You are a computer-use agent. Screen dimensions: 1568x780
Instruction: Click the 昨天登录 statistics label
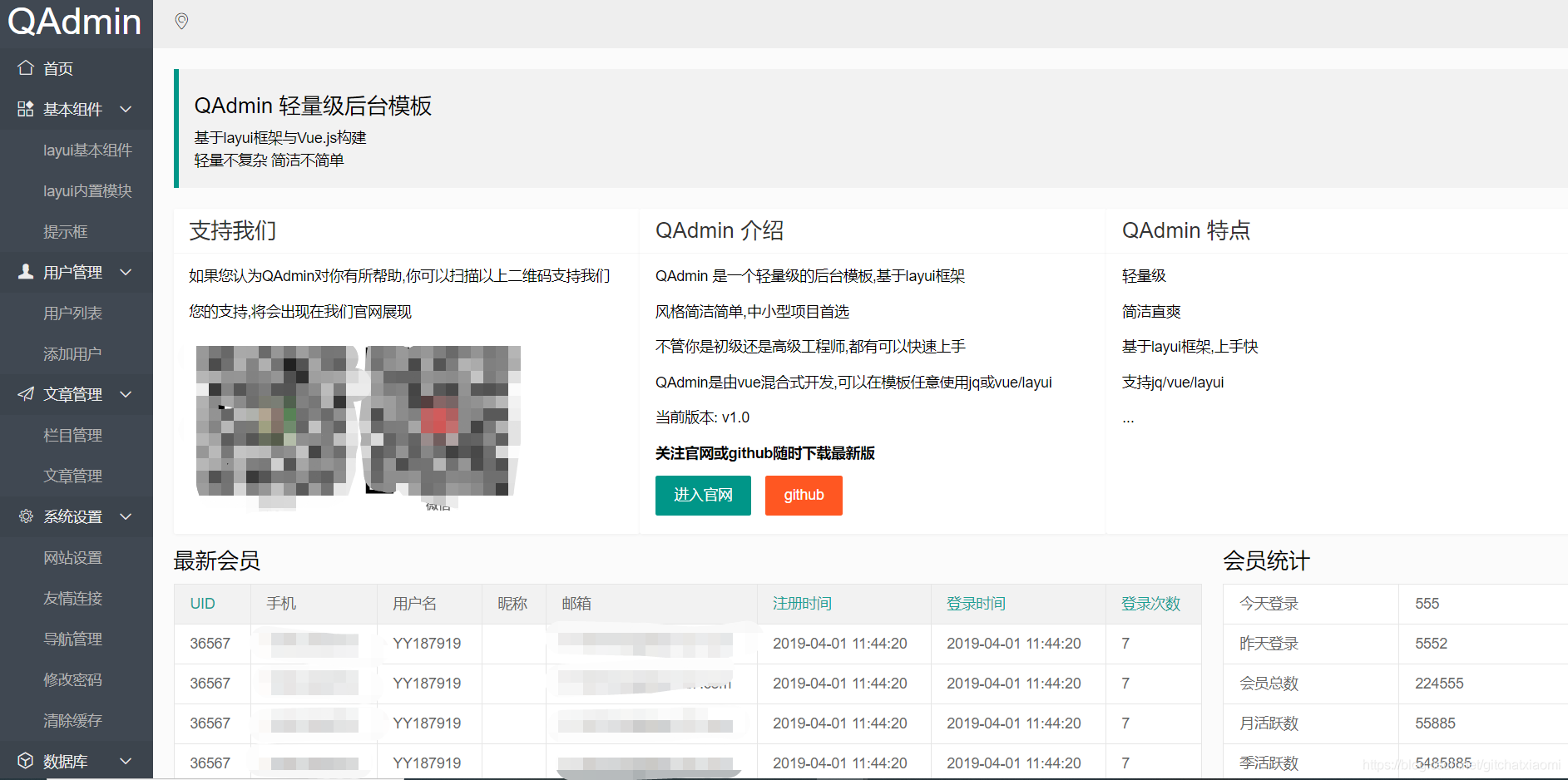click(x=1269, y=644)
